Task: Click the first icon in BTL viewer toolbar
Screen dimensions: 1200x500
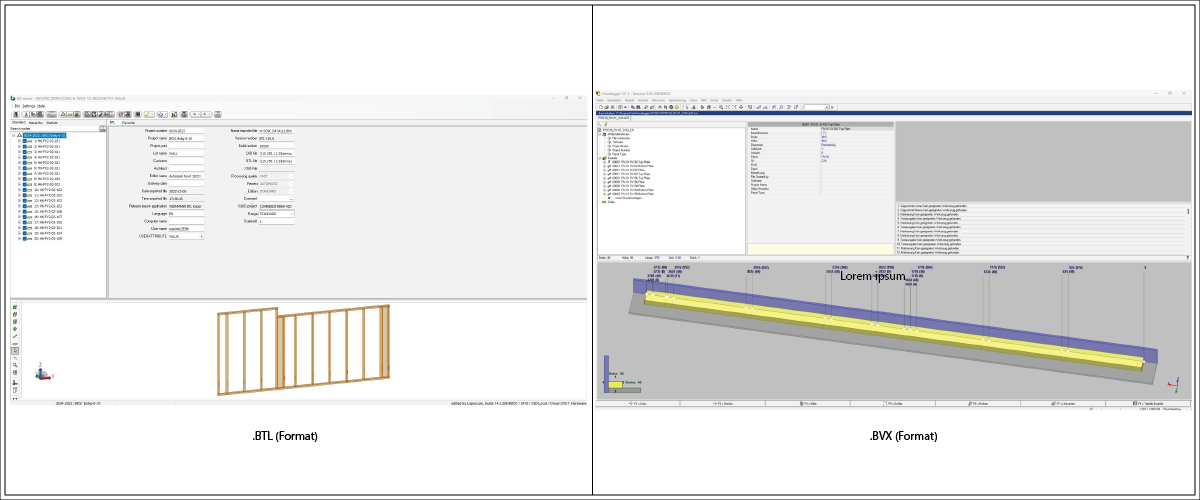Action: tap(15, 114)
